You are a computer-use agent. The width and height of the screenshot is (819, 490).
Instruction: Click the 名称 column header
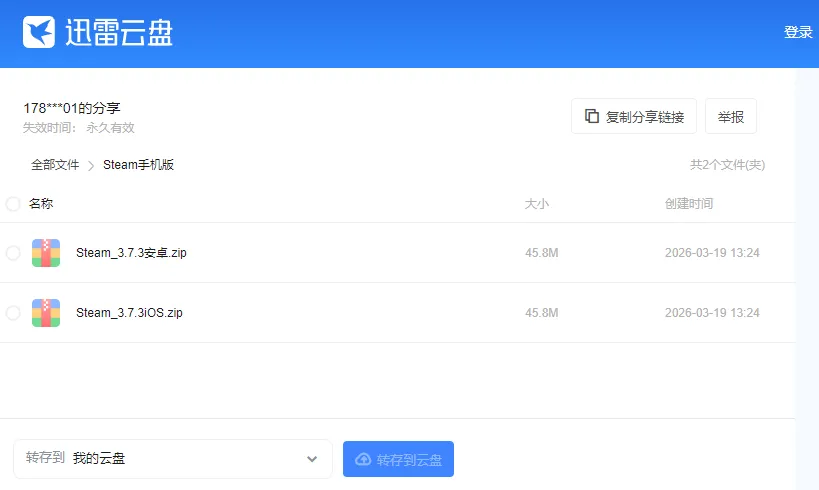click(x=41, y=204)
